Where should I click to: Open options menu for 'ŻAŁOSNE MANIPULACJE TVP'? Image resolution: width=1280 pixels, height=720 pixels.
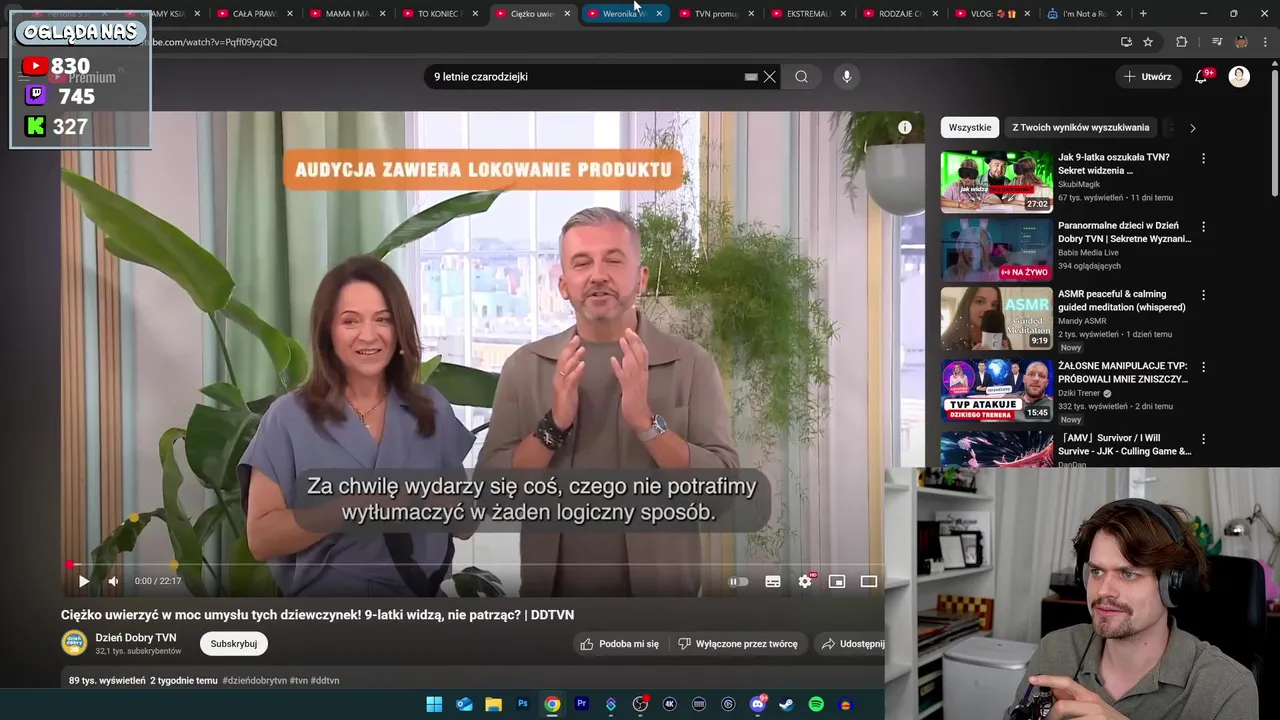(x=1203, y=367)
